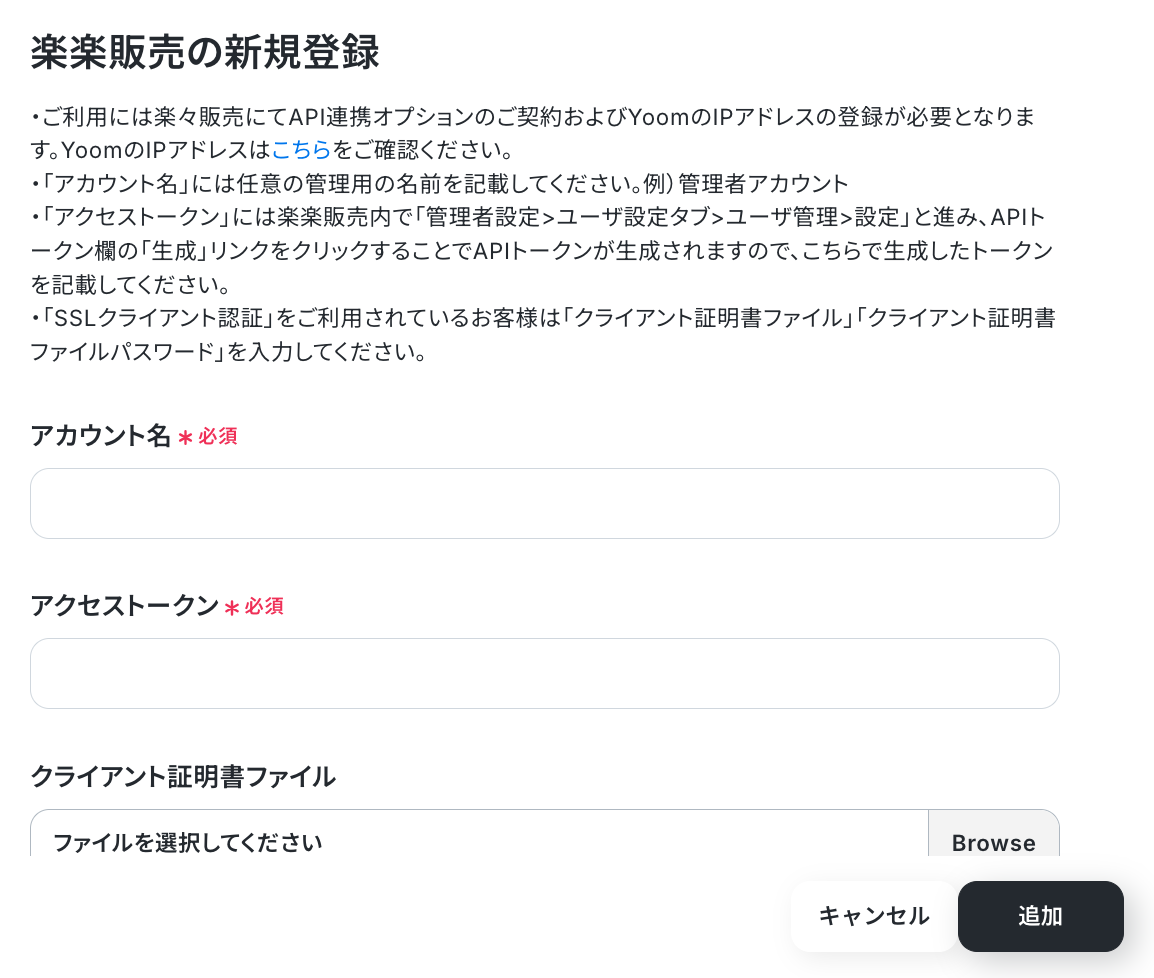This screenshot has width=1154, height=978.
Task: Click the red asterisk beside アクセストークン
Action: coord(232,608)
